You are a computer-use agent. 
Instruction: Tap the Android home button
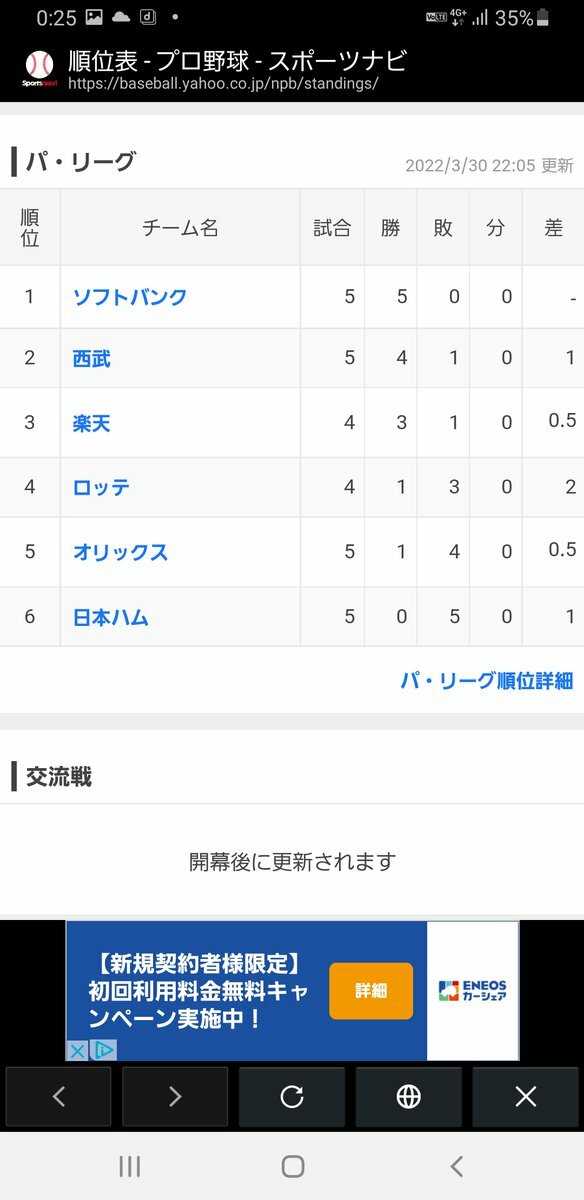pos(292,1166)
